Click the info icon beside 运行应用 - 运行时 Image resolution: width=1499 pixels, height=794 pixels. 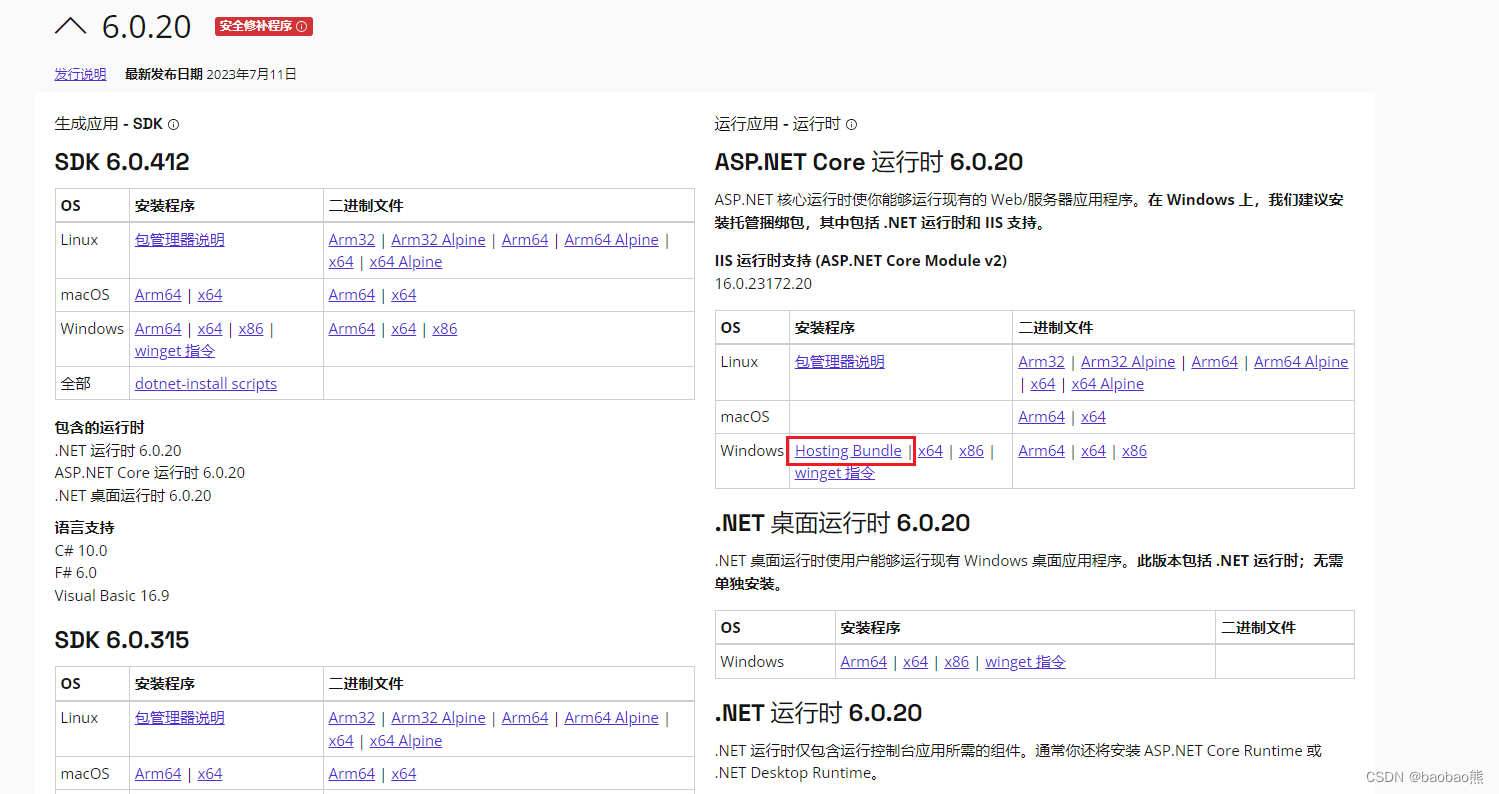(x=852, y=125)
